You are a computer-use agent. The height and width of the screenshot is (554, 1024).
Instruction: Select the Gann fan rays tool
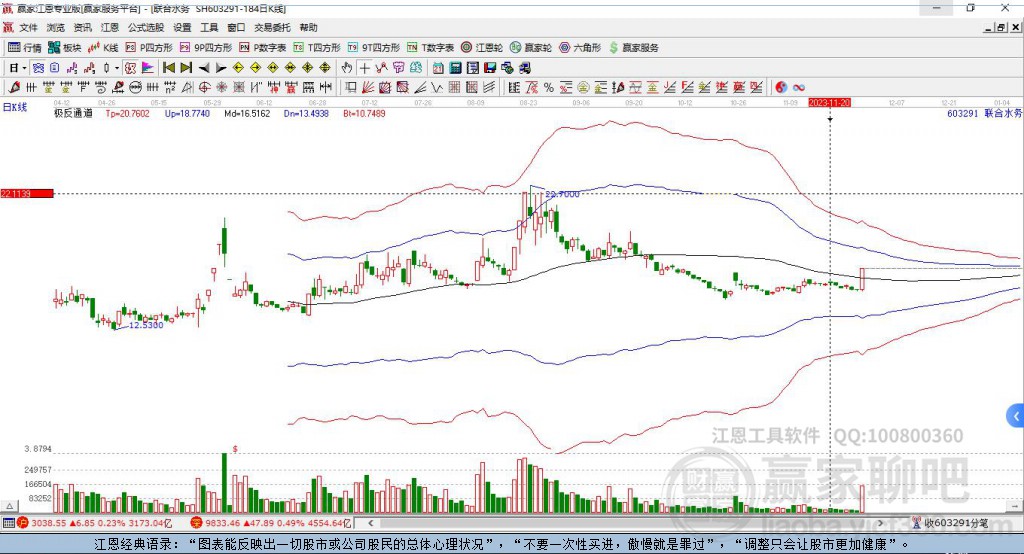click(x=368, y=87)
